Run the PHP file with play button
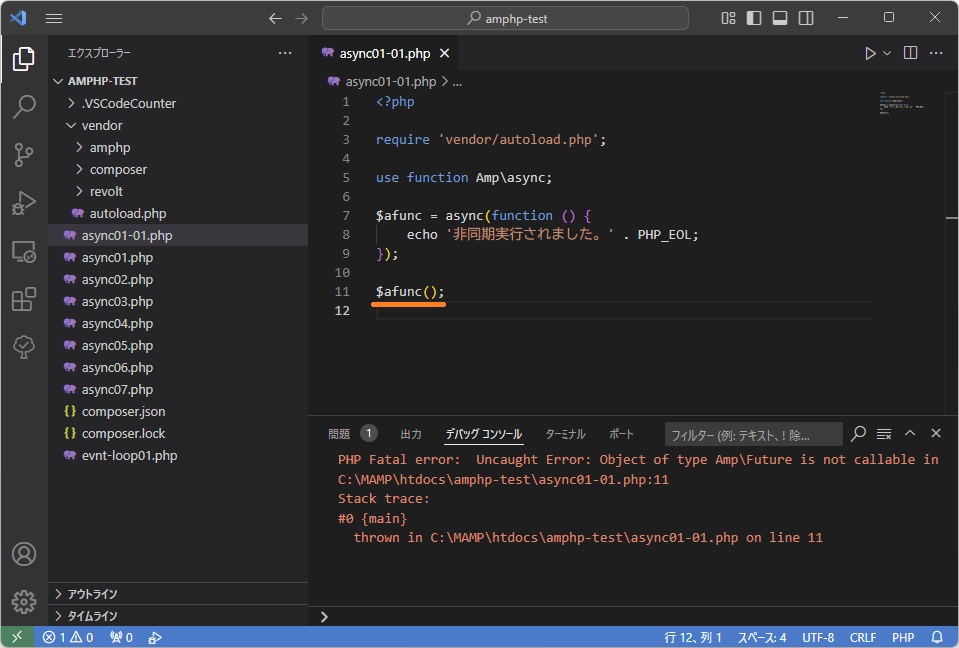The image size is (959, 648). tap(870, 53)
